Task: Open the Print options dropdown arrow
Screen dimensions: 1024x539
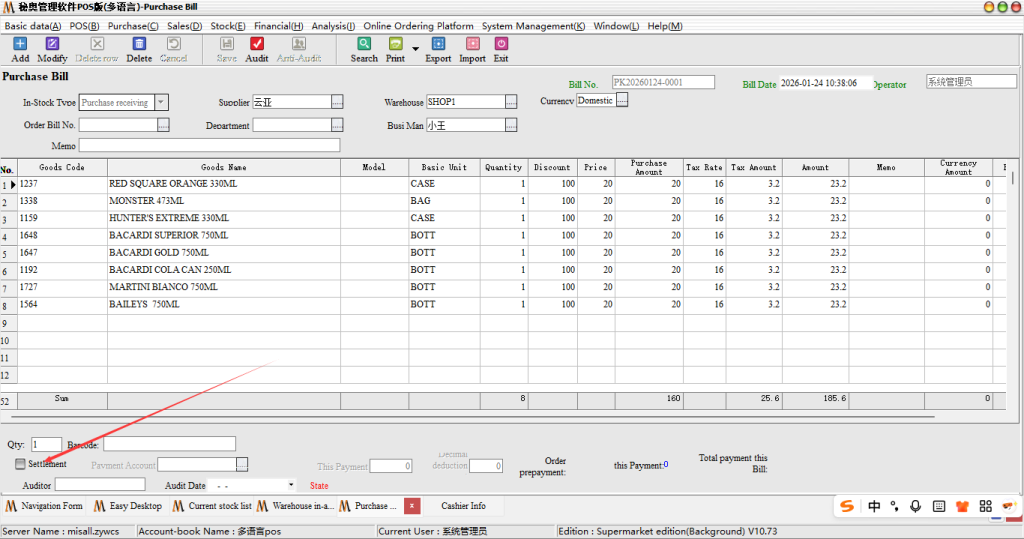Action: click(415, 48)
